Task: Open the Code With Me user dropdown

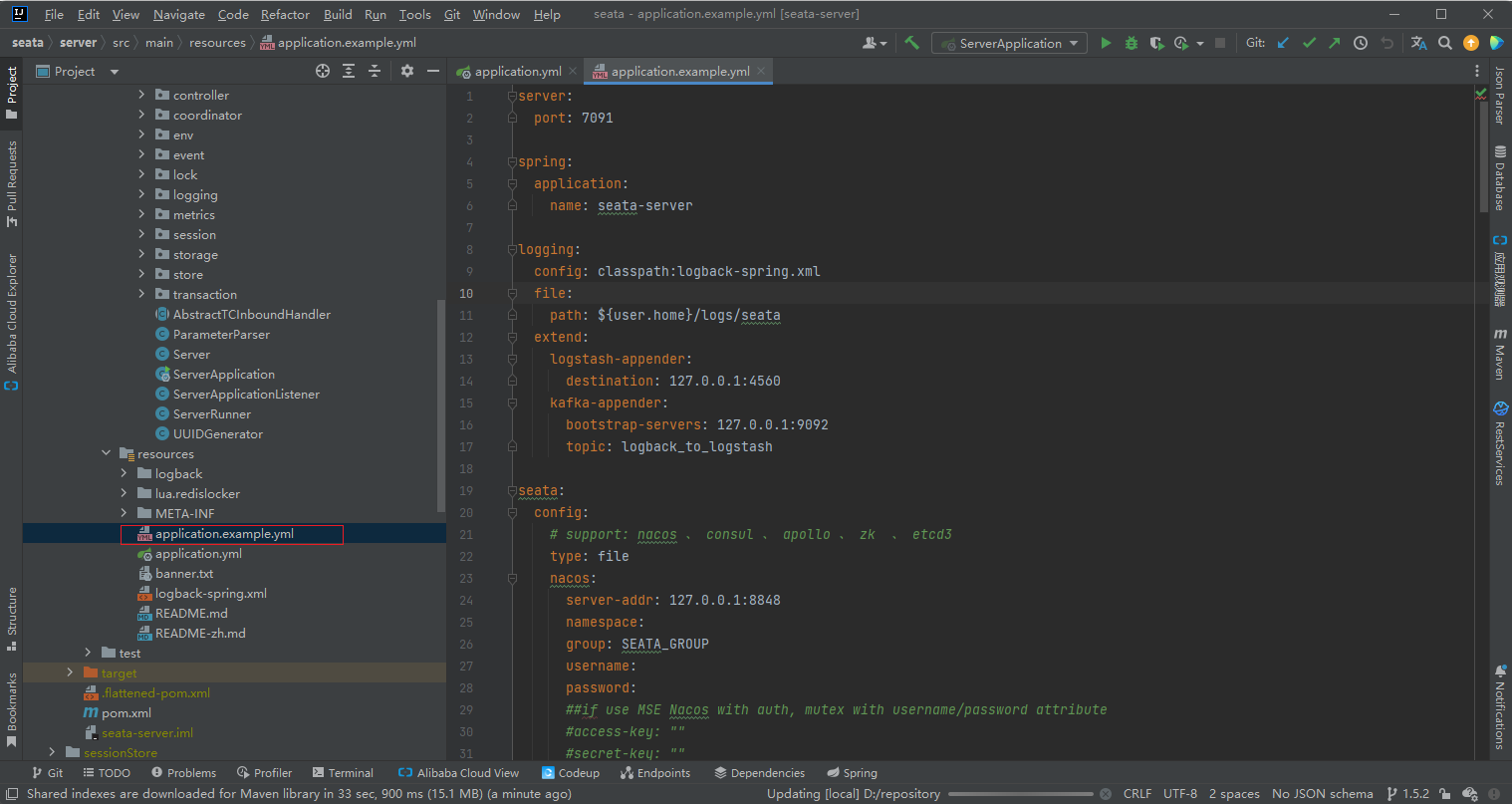Action: click(x=875, y=43)
